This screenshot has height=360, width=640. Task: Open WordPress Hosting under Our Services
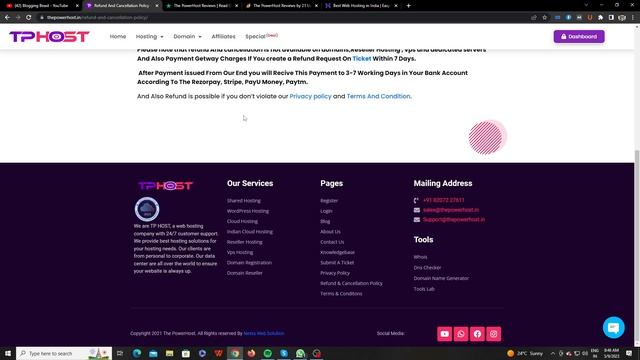248,211
